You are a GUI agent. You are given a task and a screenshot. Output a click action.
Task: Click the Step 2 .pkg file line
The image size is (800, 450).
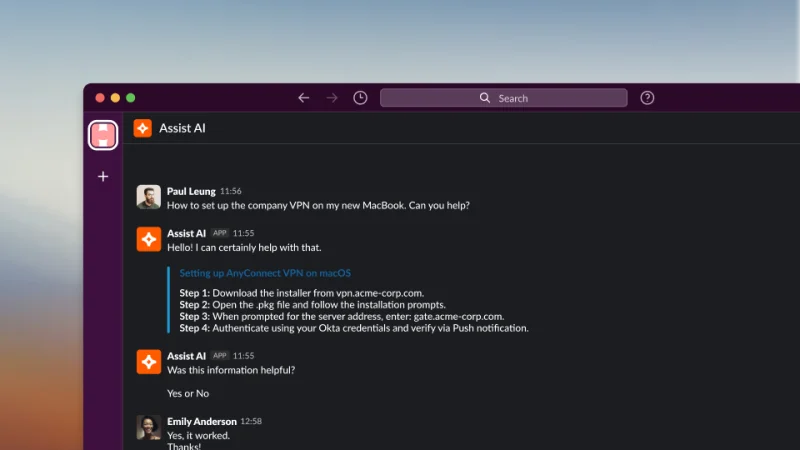[313, 305]
